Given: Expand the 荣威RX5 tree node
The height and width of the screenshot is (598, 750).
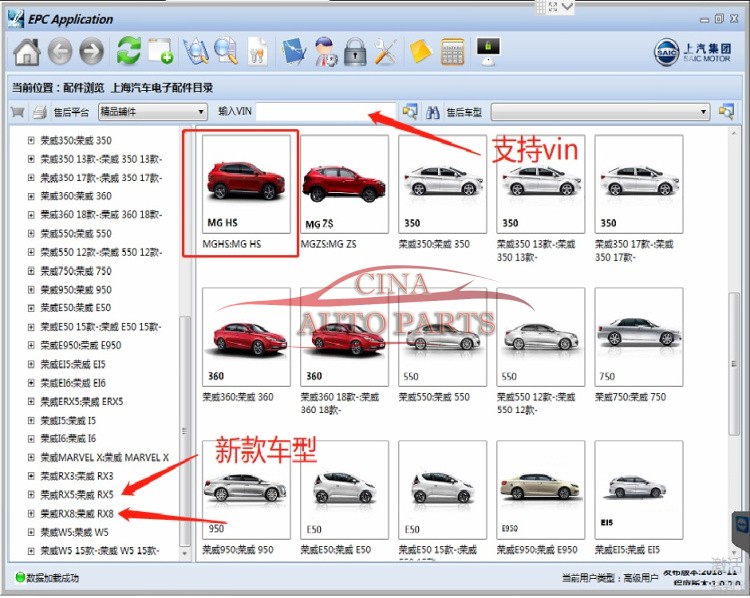Looking at the screenshot, I should click(31, 494).
